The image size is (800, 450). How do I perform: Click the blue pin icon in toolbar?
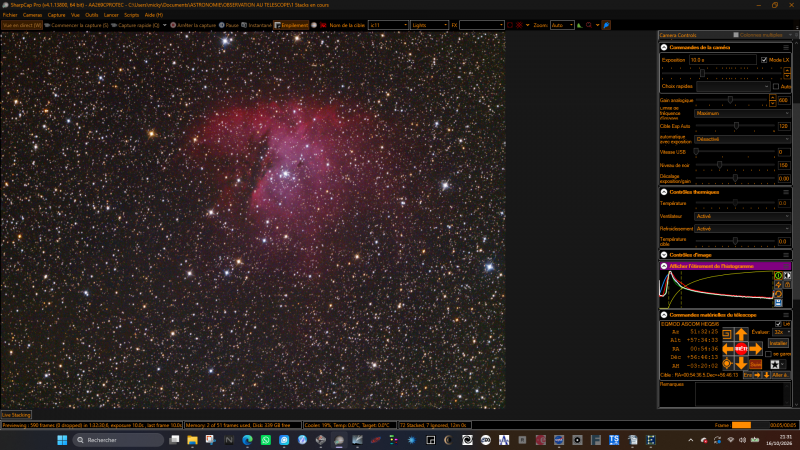(x=606, y=25)
